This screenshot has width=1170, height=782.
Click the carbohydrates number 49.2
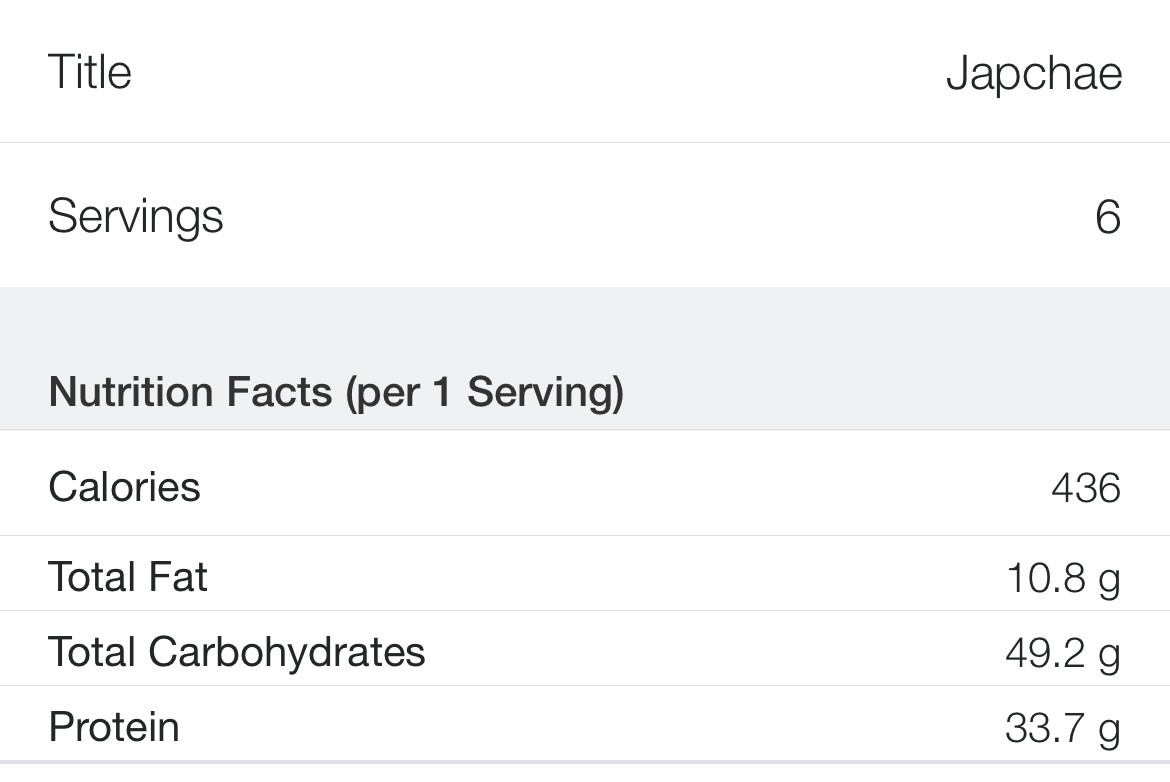1045,653
